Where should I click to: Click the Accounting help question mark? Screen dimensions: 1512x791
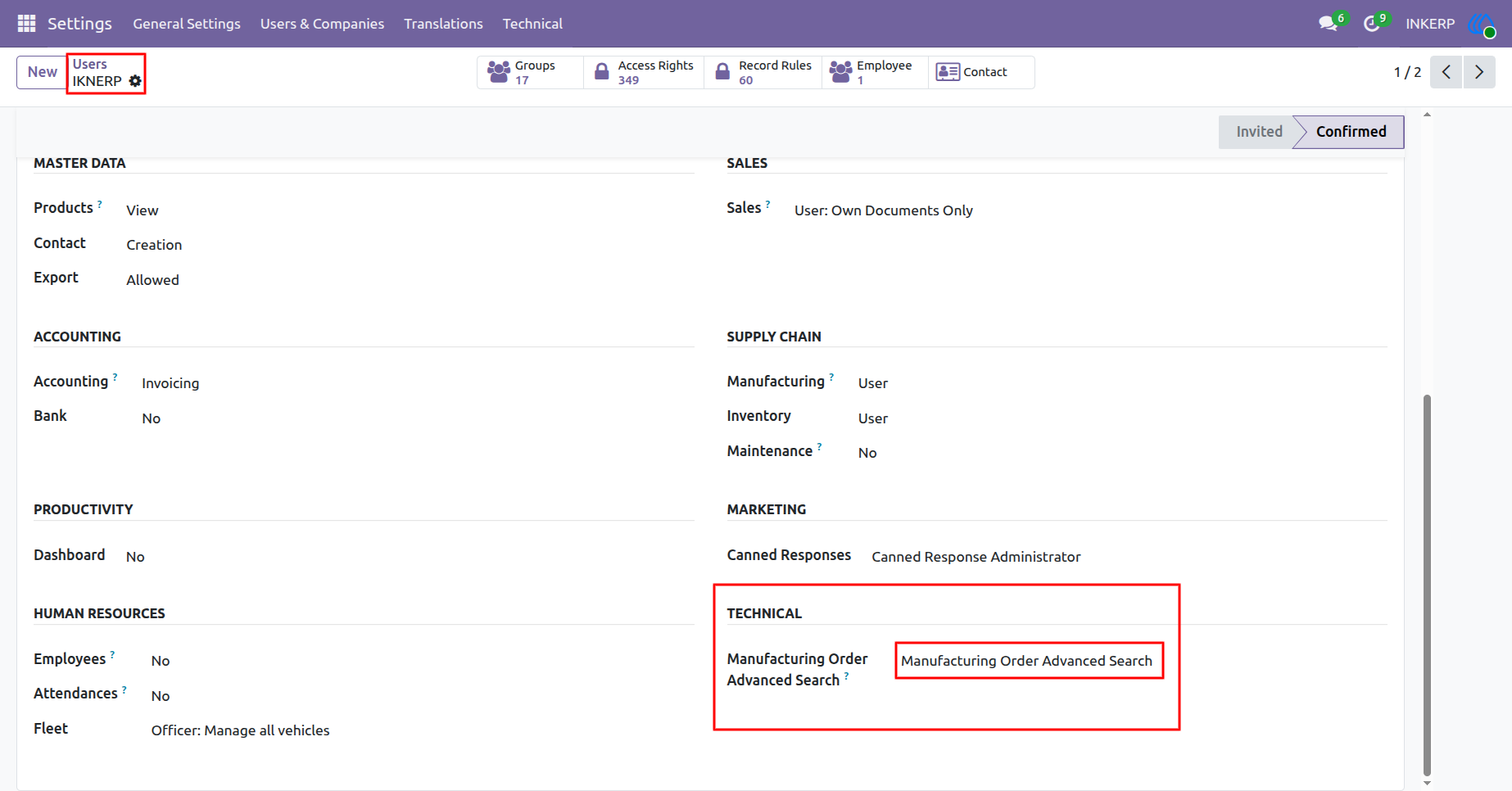tap(115, 377)
